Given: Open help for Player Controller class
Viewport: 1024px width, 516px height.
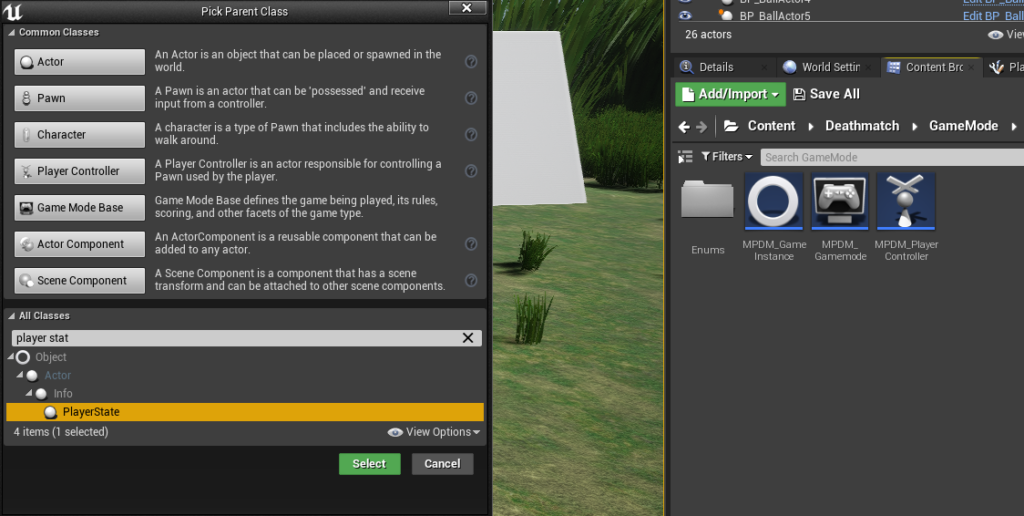Looking at the screenshot, I should click(x=471, y=171).
